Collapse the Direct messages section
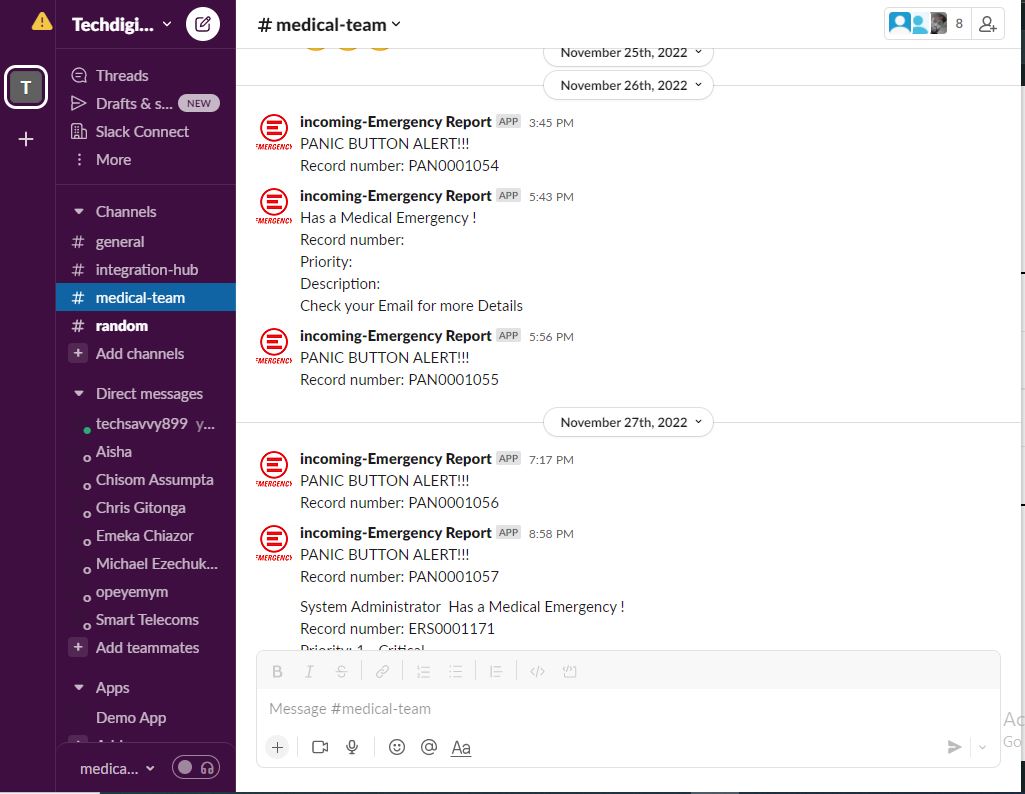1025x794 pixels. coord(79,394)
